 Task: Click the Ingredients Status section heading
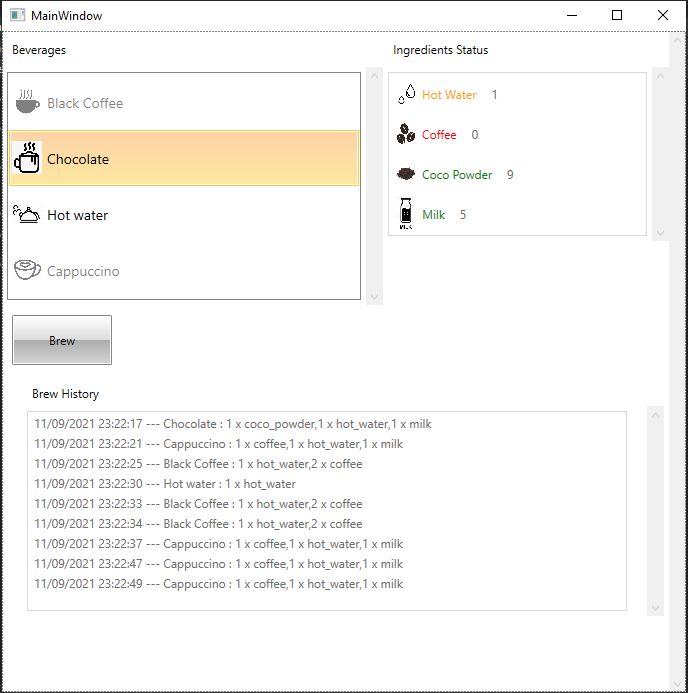[x=441, y=50]
